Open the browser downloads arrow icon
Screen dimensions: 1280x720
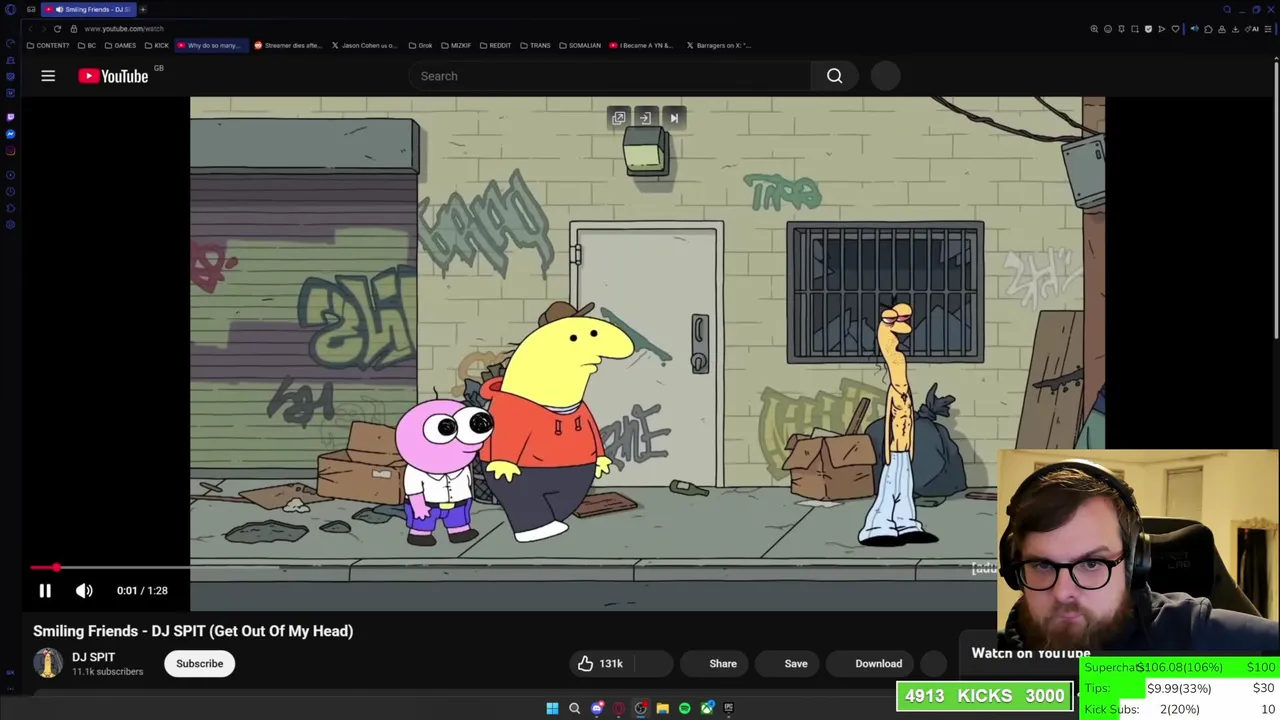tap(1235, 29)
